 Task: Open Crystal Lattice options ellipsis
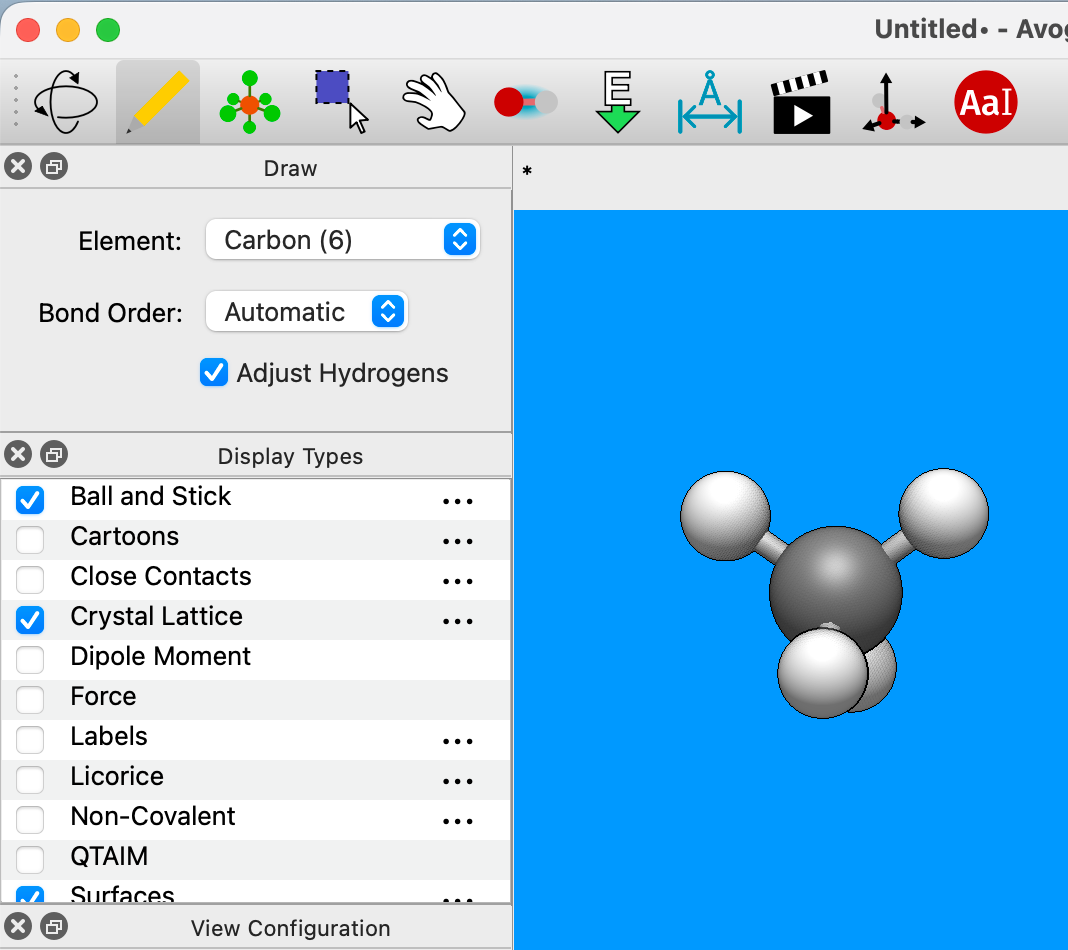[x=457, y=621]
